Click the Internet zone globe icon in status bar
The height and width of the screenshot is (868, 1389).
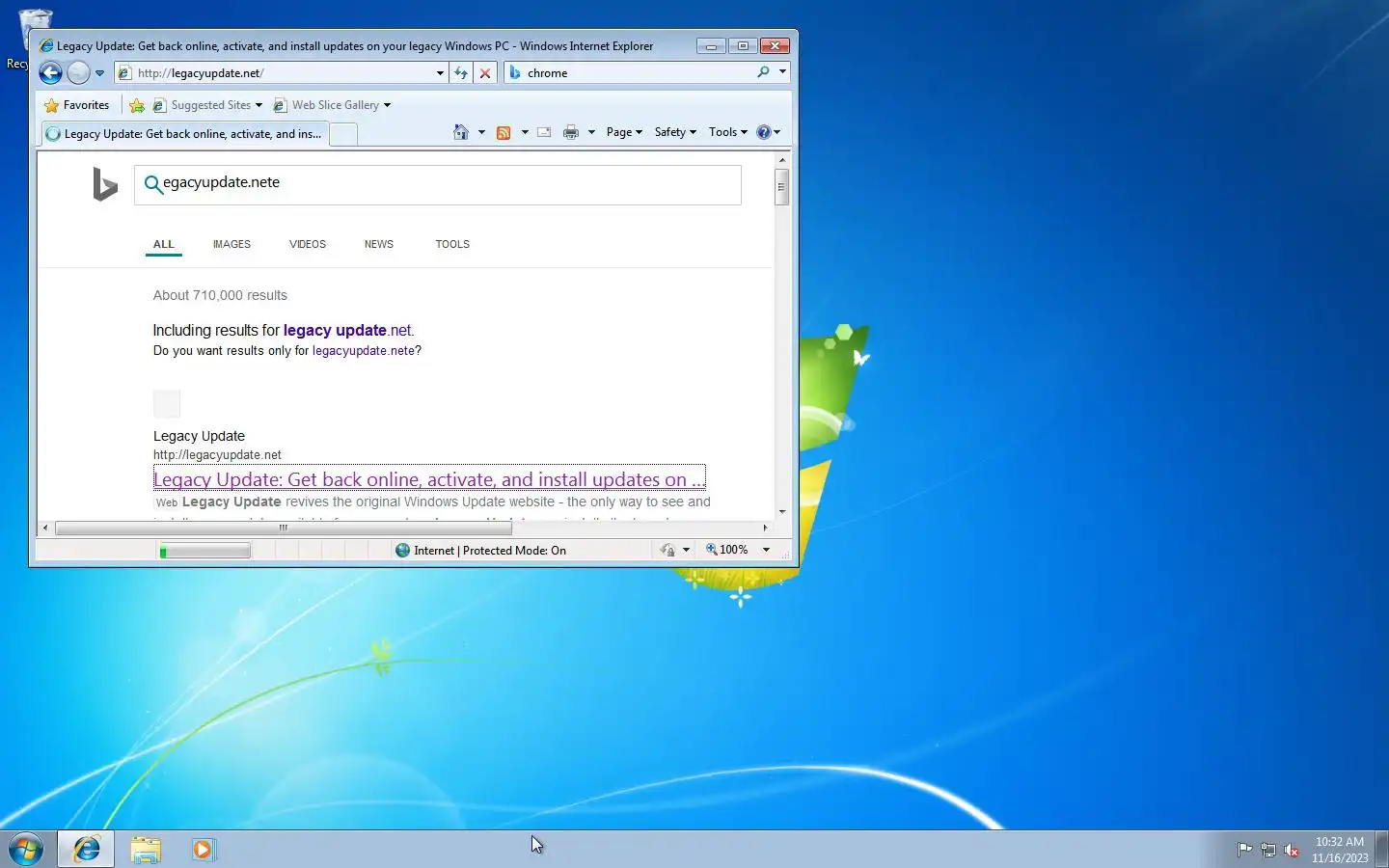(403, 551)
